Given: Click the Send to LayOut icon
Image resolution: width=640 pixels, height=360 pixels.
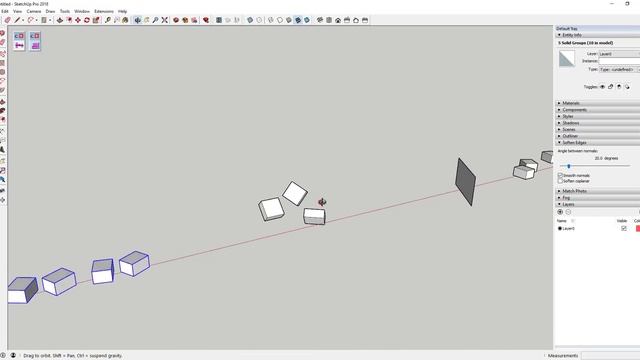Looking at the screenshot, I should click(x=194, y=20).
